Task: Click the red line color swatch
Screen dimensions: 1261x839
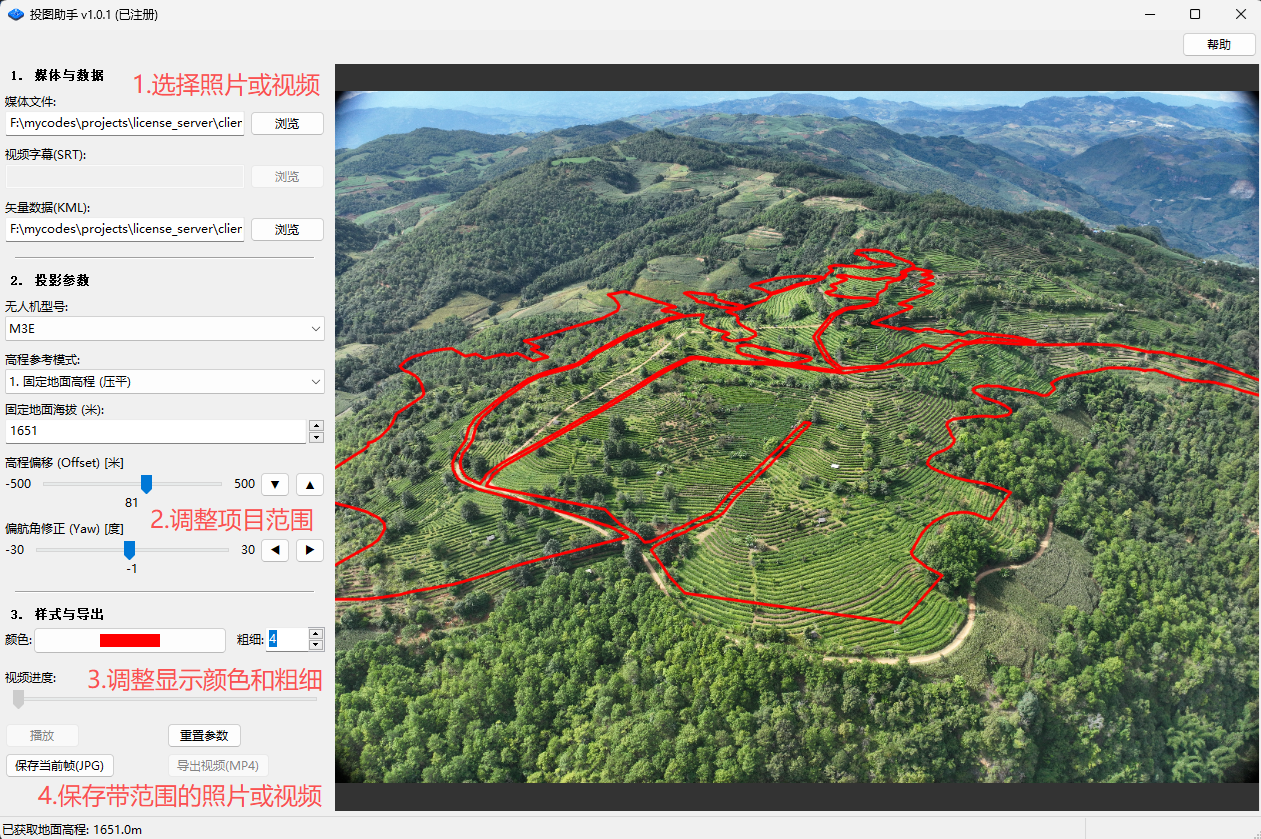Action: (130, 640)
